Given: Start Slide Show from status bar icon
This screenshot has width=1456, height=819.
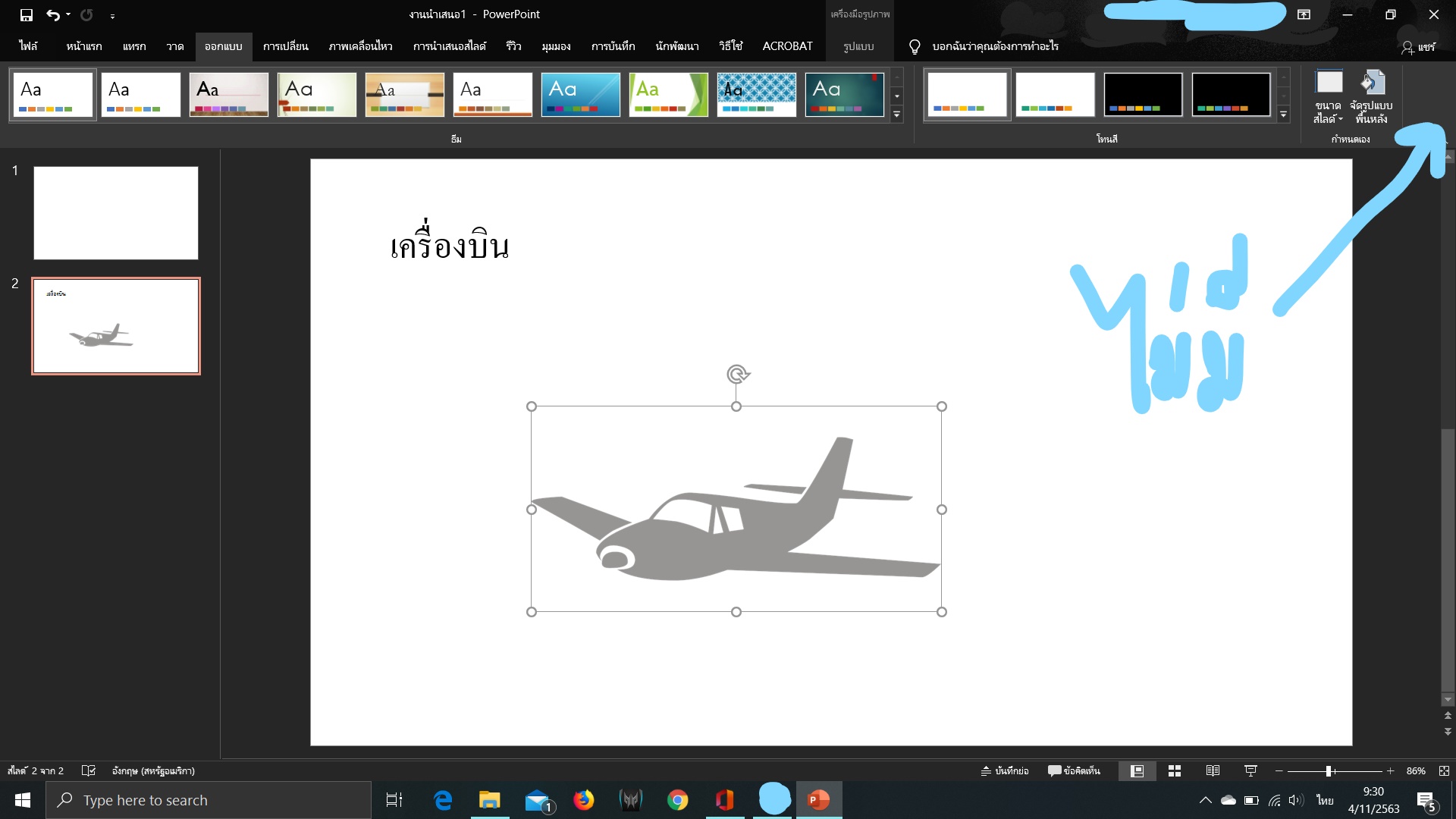Looking at the screenshot, I should pos(1250,770).
